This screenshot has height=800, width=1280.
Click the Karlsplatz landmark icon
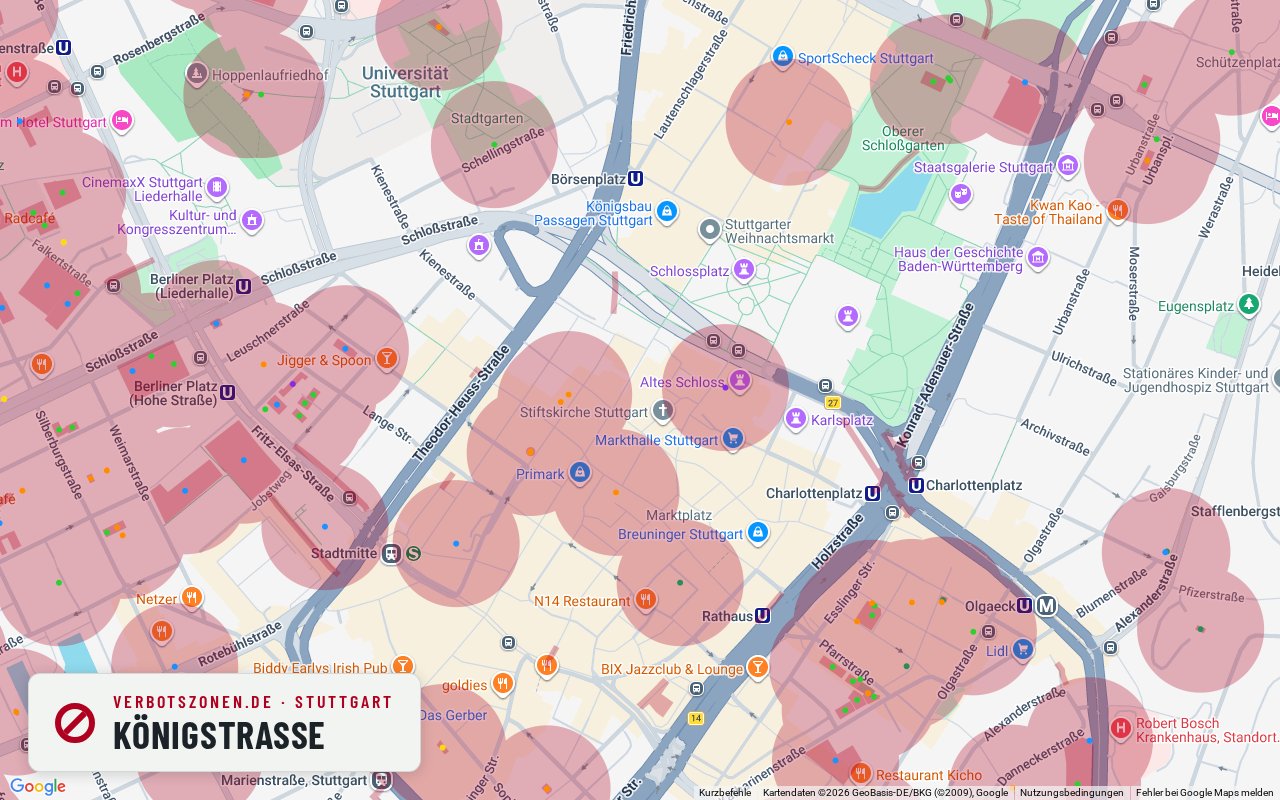796,418
